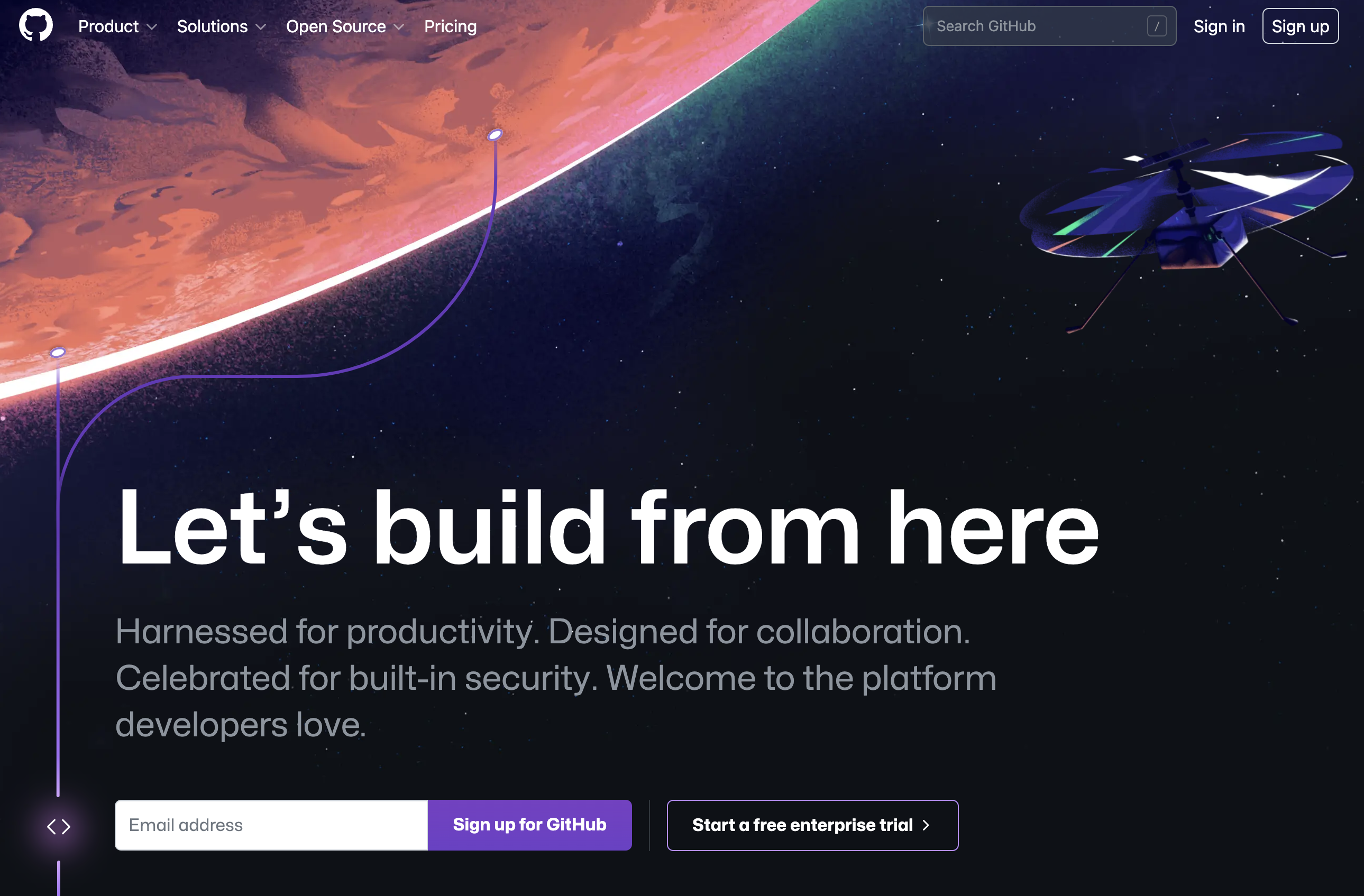This screenshot has width=1364, height=896.
Task: Open the Open Source menu
Action: 345,26
